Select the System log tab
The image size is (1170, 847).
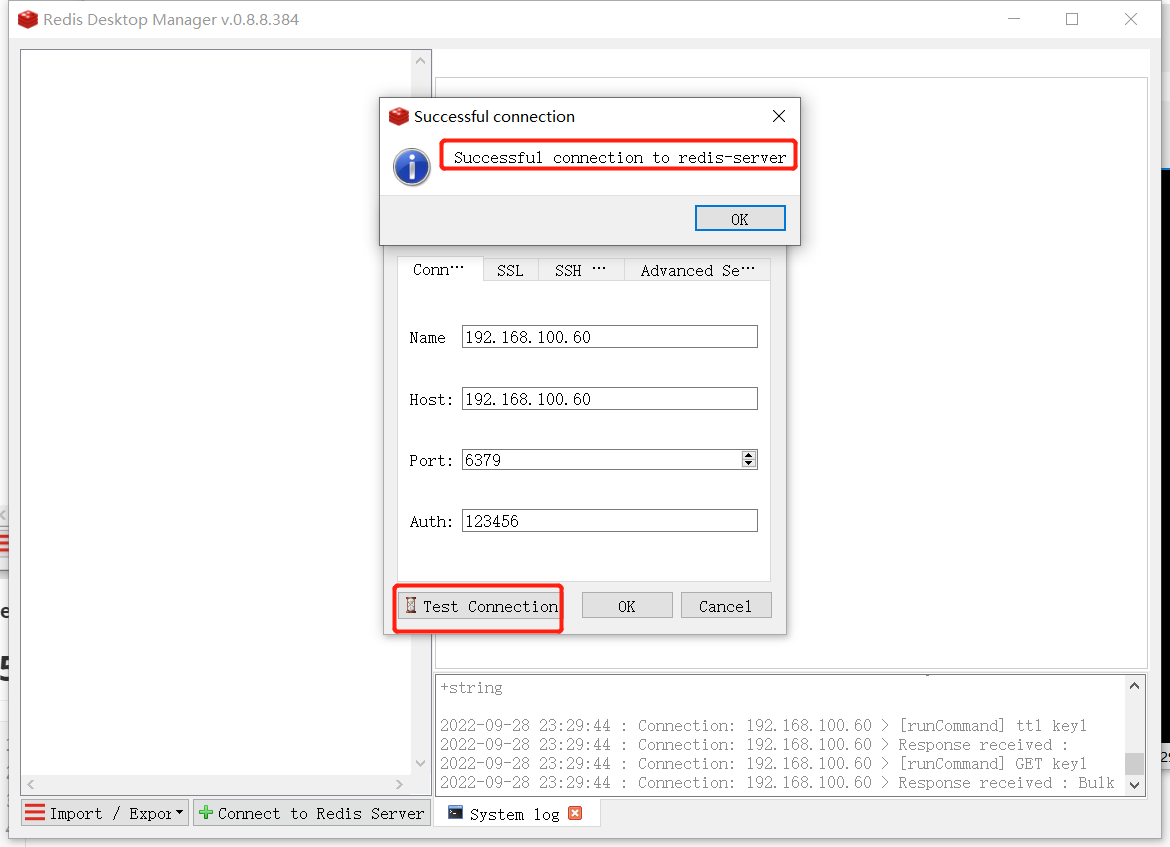click(515, 813)
